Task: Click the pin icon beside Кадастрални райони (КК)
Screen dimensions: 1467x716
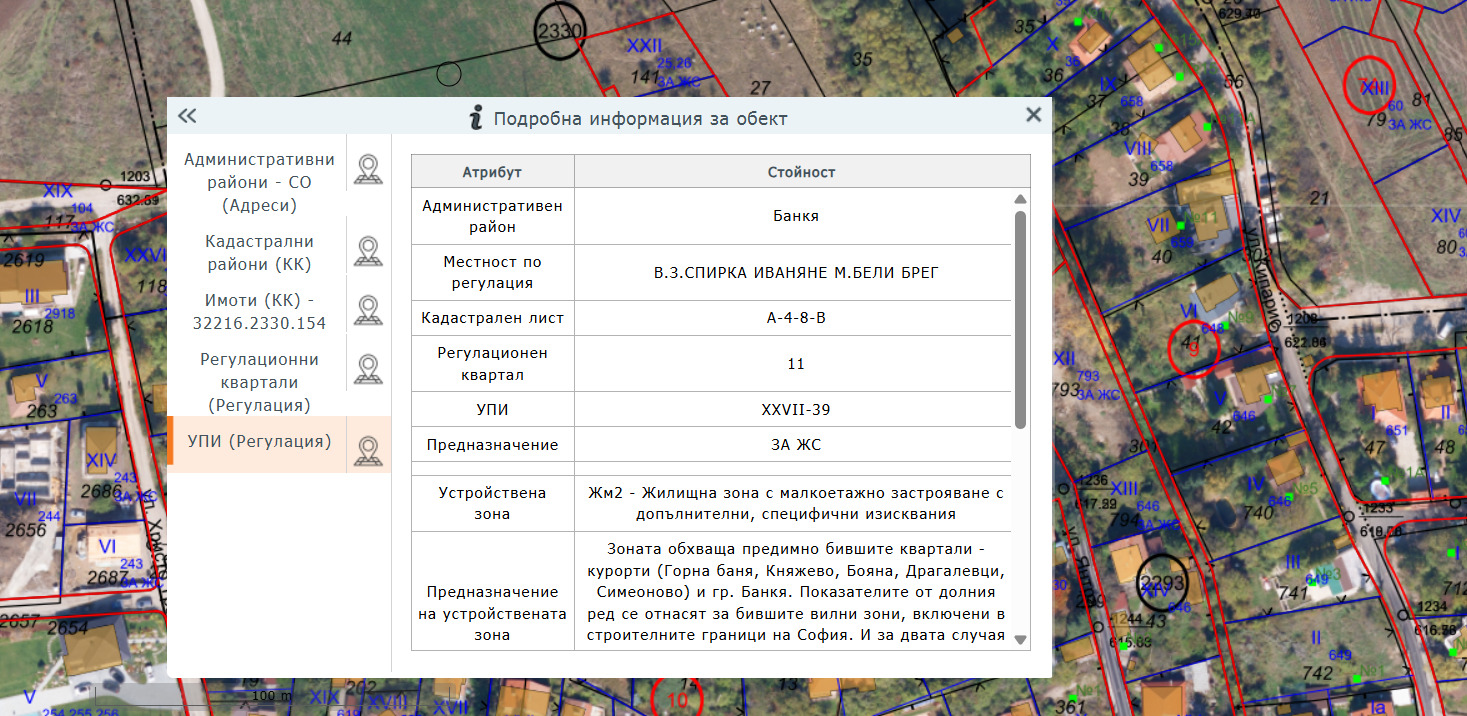Action: click(368, 250)
